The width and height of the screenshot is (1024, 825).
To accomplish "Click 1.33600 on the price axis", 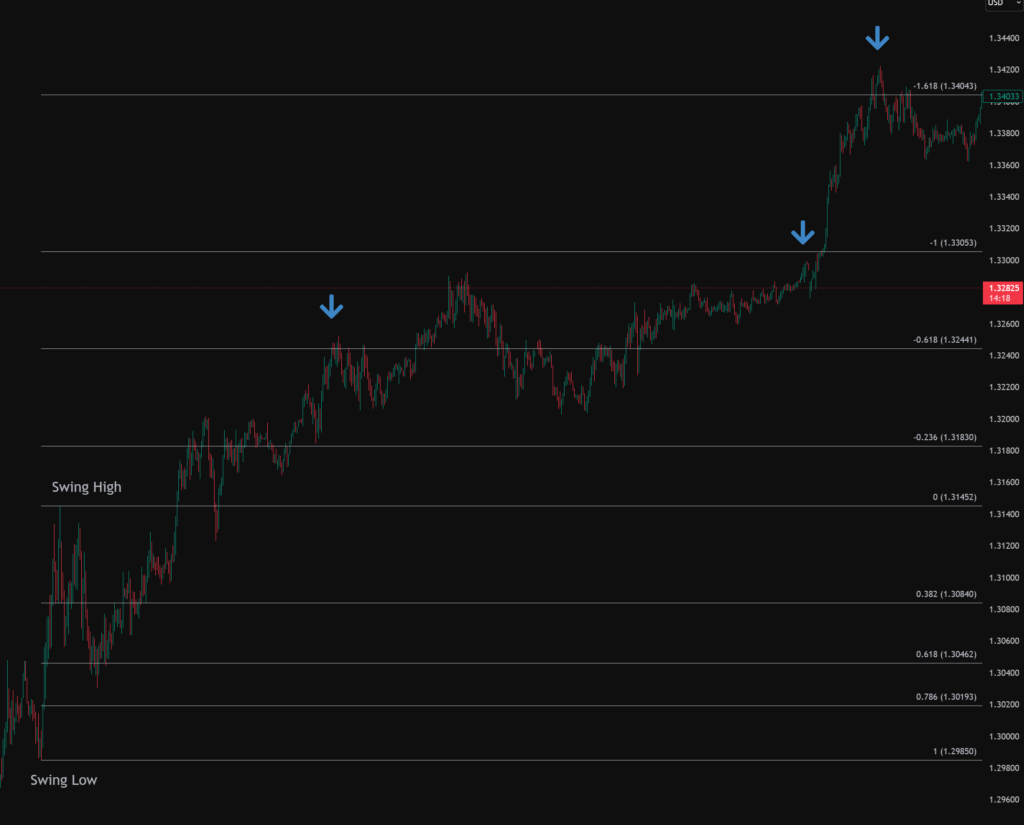I will pos(1004,165).
